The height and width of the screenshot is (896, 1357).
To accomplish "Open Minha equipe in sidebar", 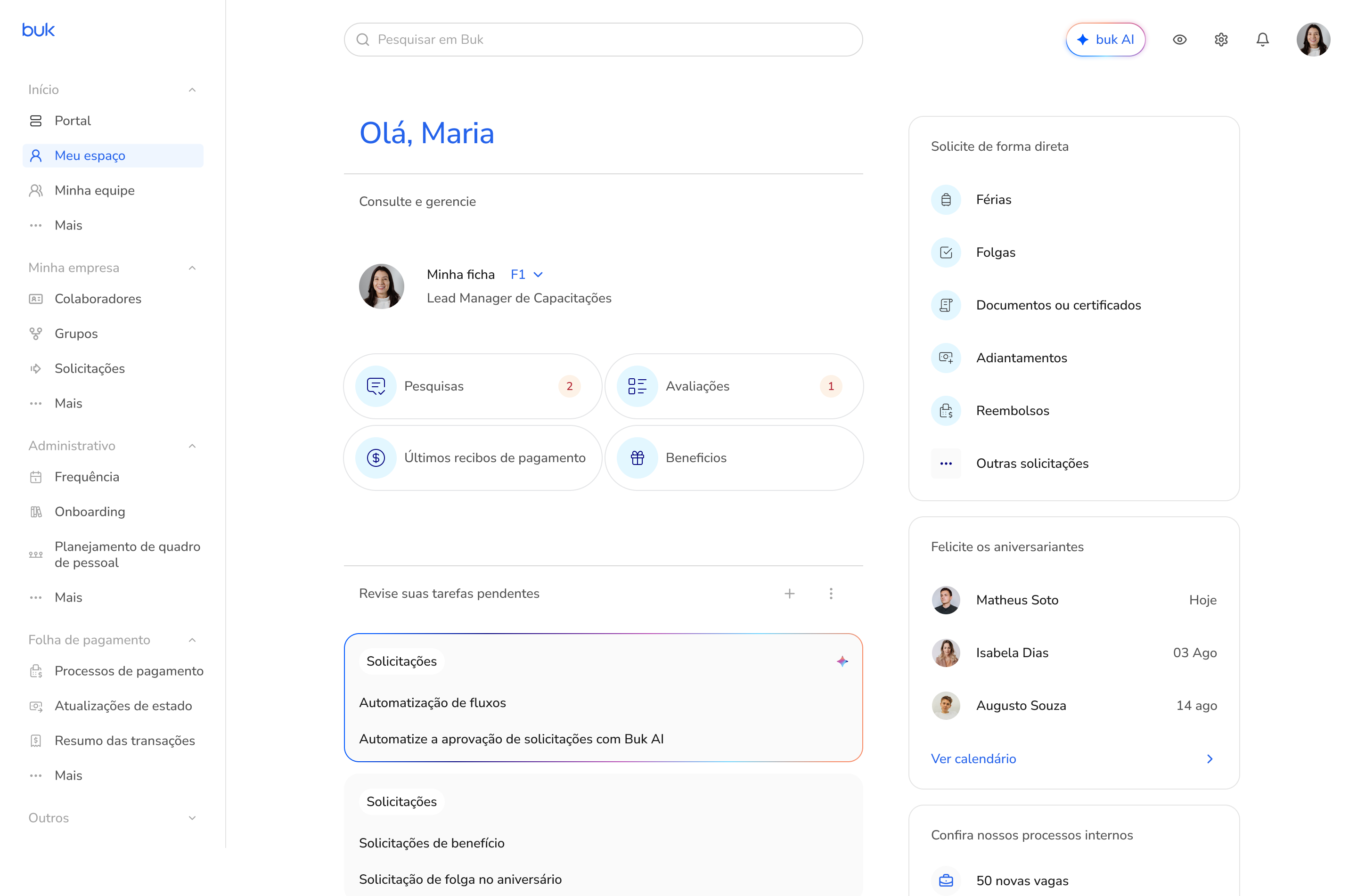I will (113, 190).
